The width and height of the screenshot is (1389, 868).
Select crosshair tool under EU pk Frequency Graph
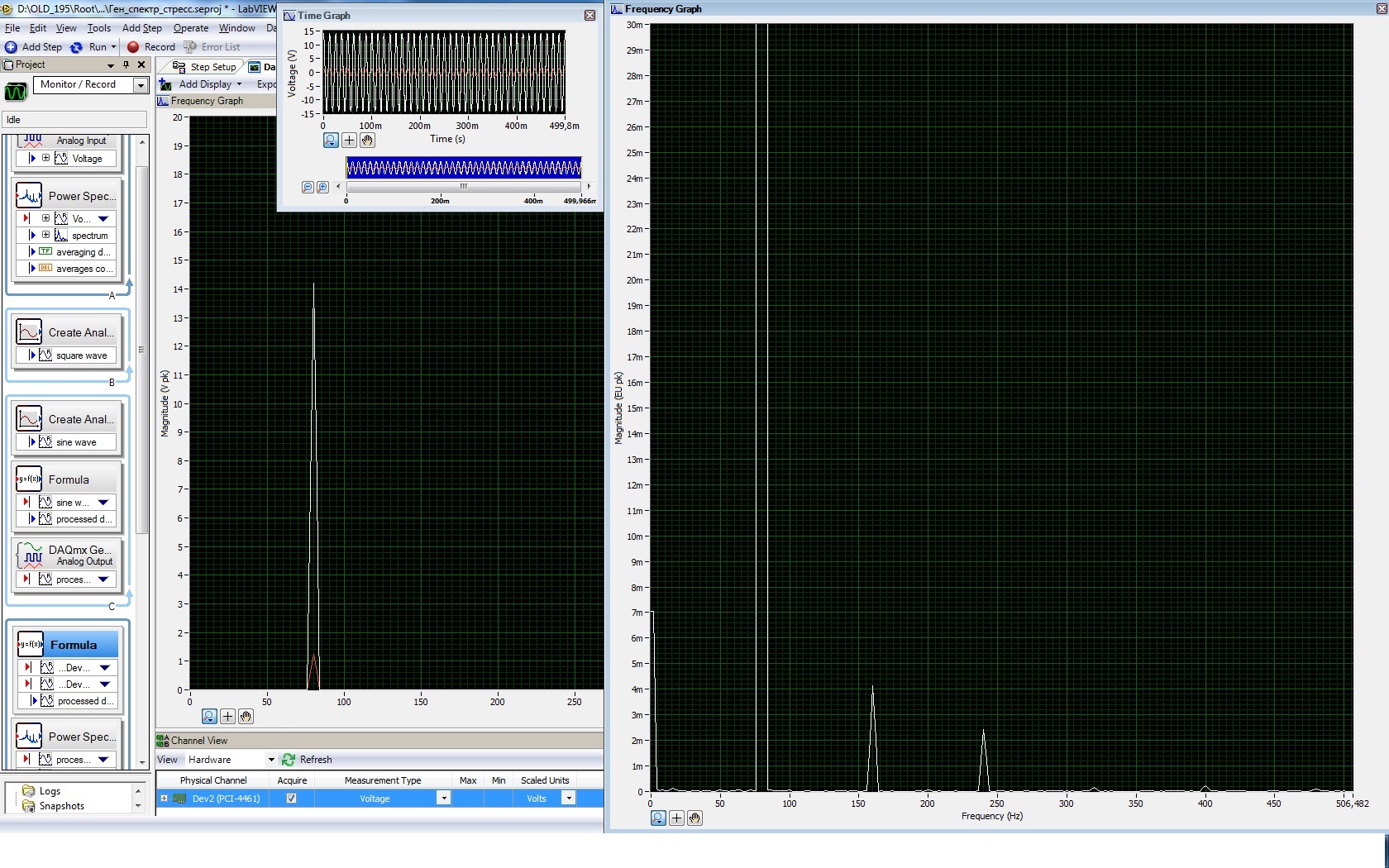coord(676,818)
